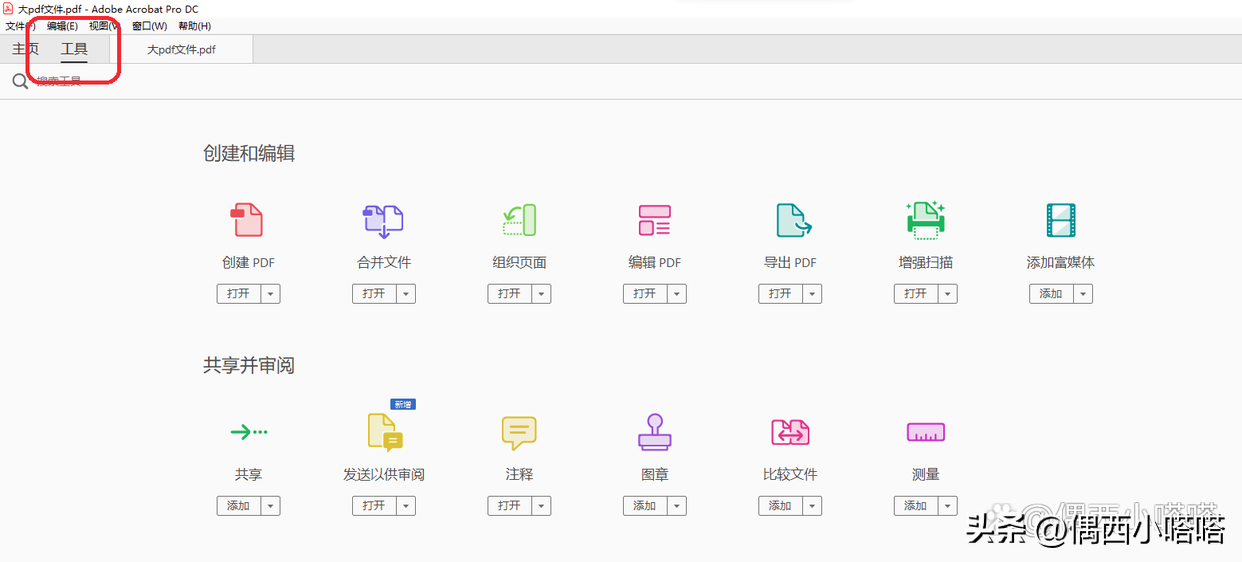Select the Enhance Scans (增强扫描) icon
This screenshot has width=1242, height=562.
pos(926,220)
